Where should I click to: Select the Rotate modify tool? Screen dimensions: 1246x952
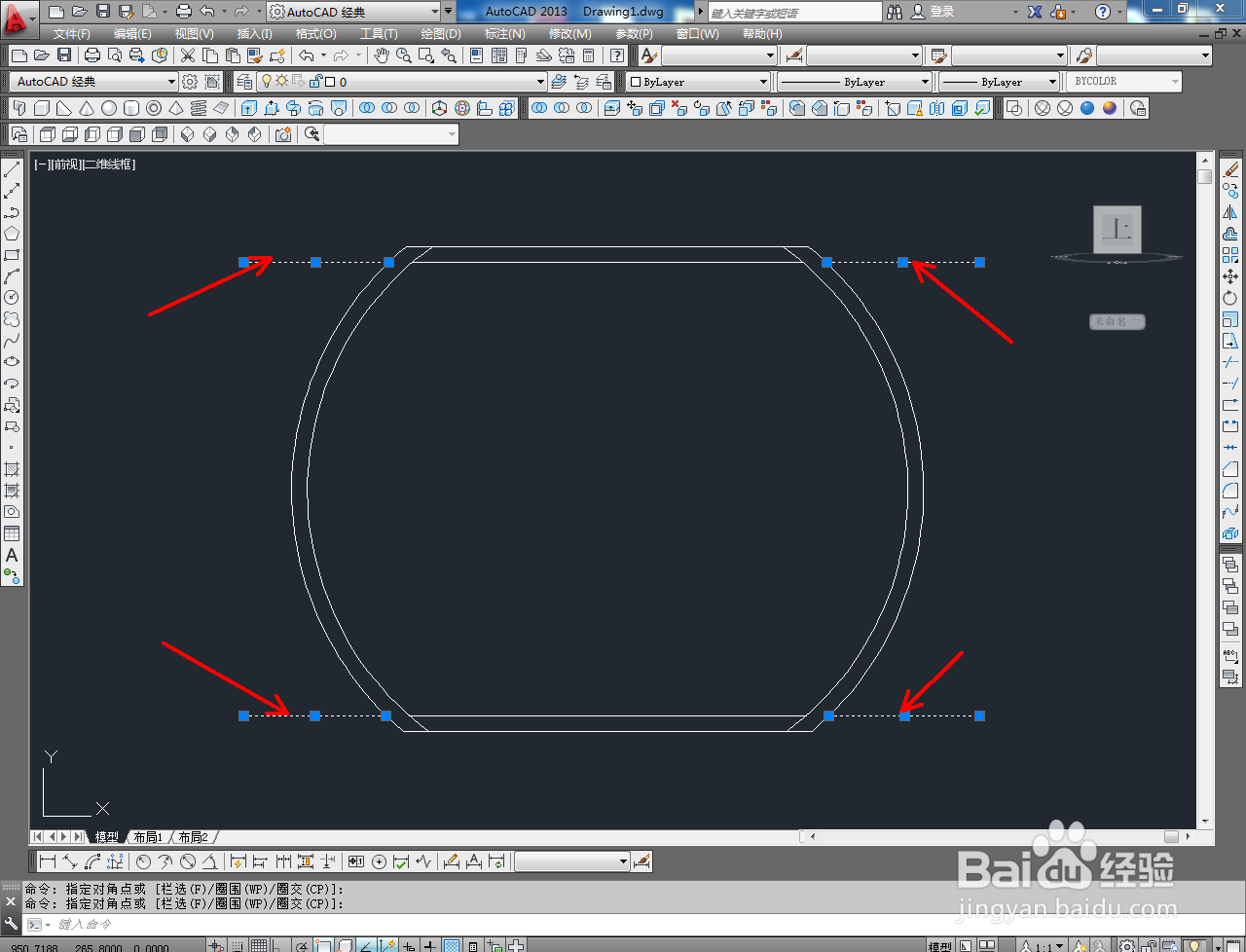[1230, 298]
